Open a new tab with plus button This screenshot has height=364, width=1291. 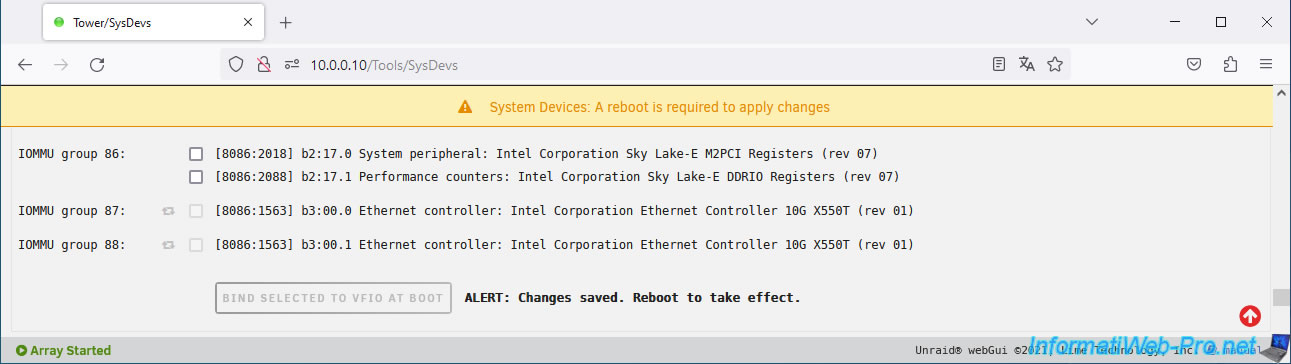tap(285, 22)
